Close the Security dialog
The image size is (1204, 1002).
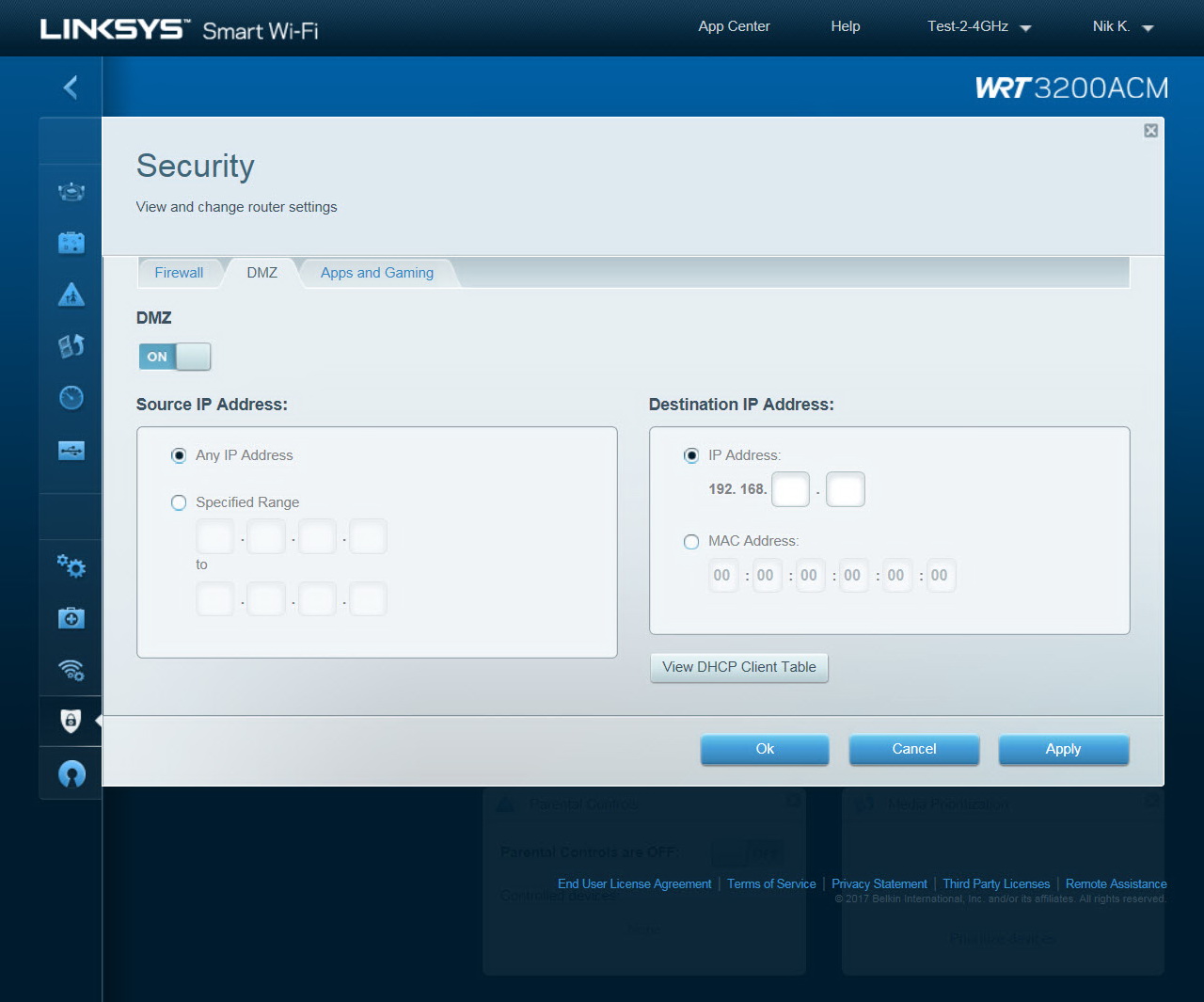tap(1150, 131)
